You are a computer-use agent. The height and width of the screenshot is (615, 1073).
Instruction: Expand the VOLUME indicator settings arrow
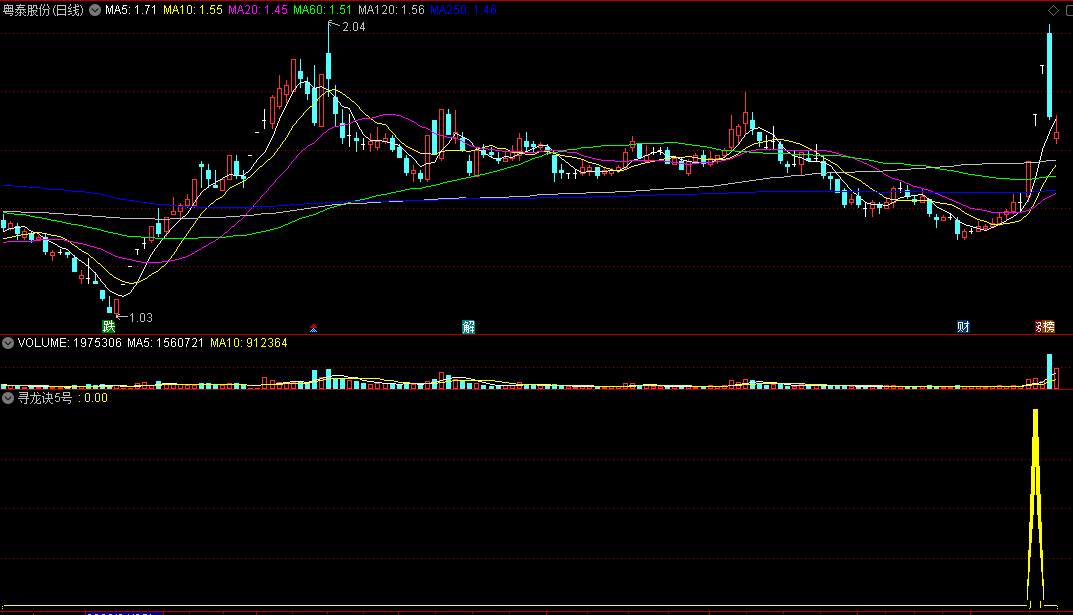coord(8,343)
